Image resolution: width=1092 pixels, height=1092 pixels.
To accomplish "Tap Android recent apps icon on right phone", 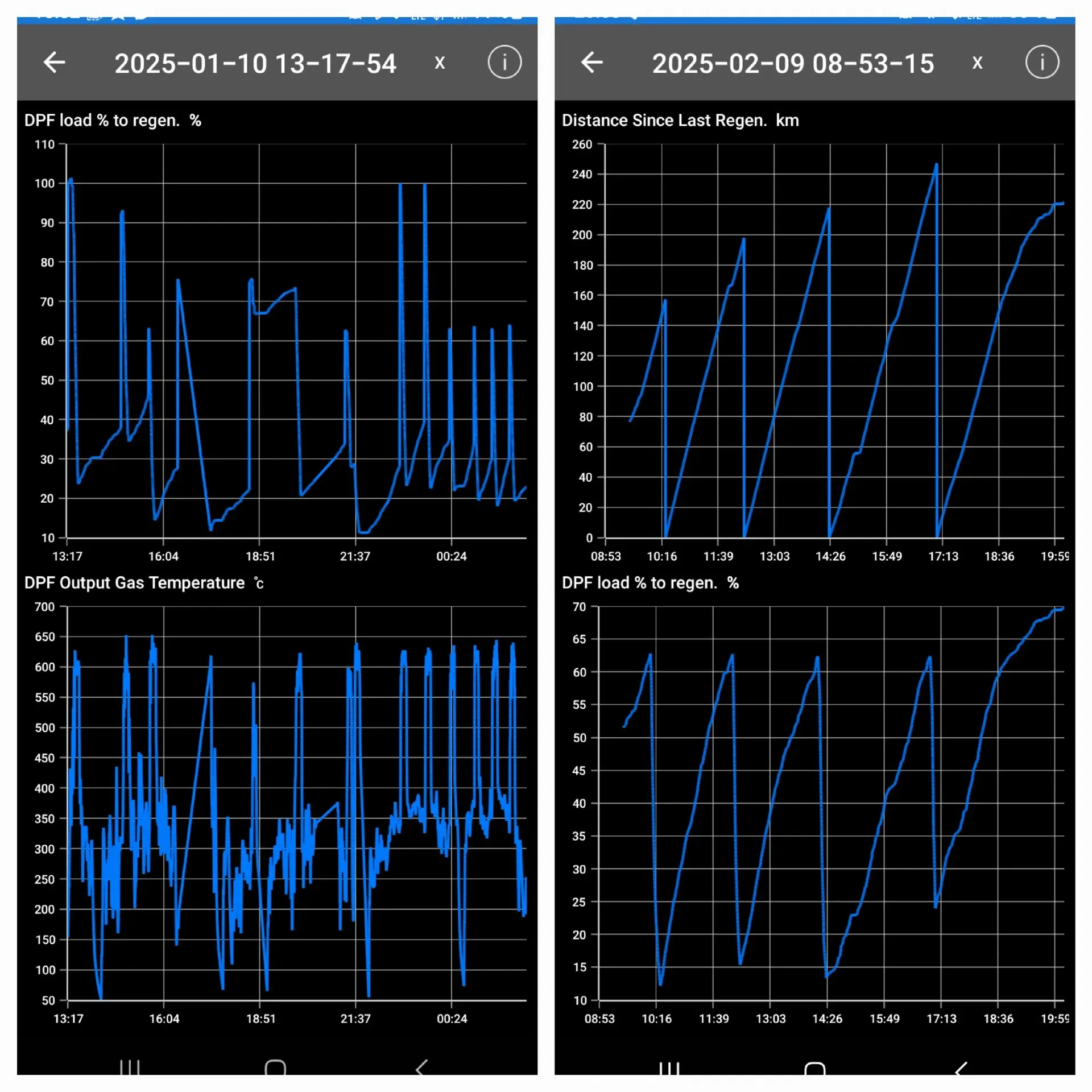I will 669,1068.
